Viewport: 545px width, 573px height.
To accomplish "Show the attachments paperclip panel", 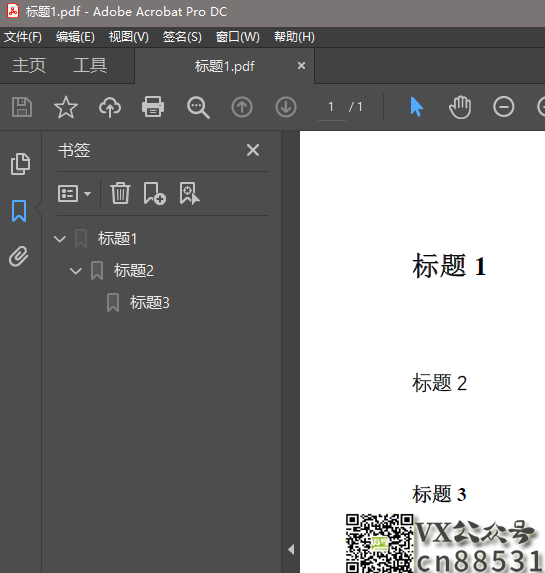I will point(19,256).
